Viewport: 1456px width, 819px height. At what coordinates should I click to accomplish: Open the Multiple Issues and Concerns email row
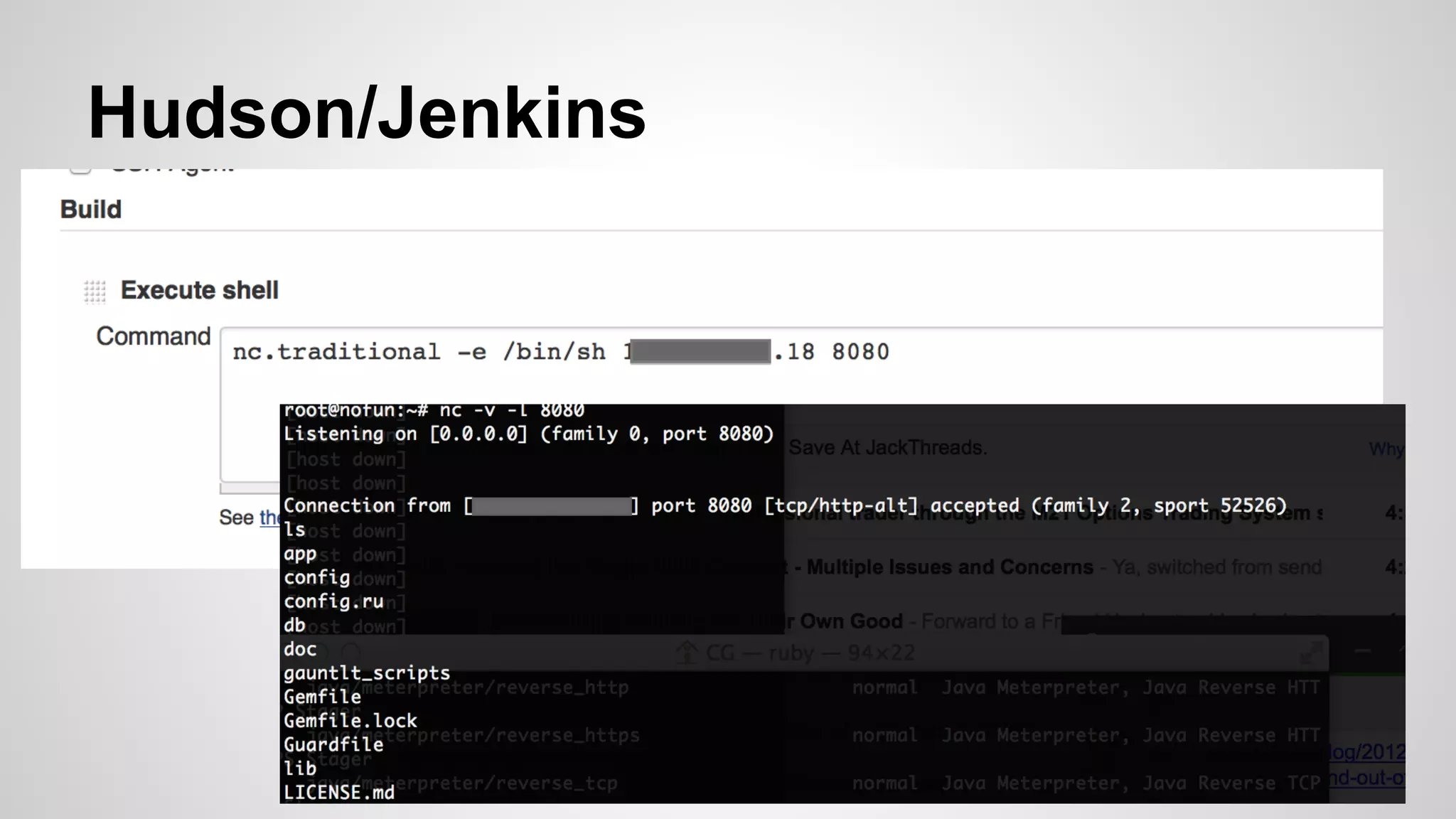click(950, 567)
